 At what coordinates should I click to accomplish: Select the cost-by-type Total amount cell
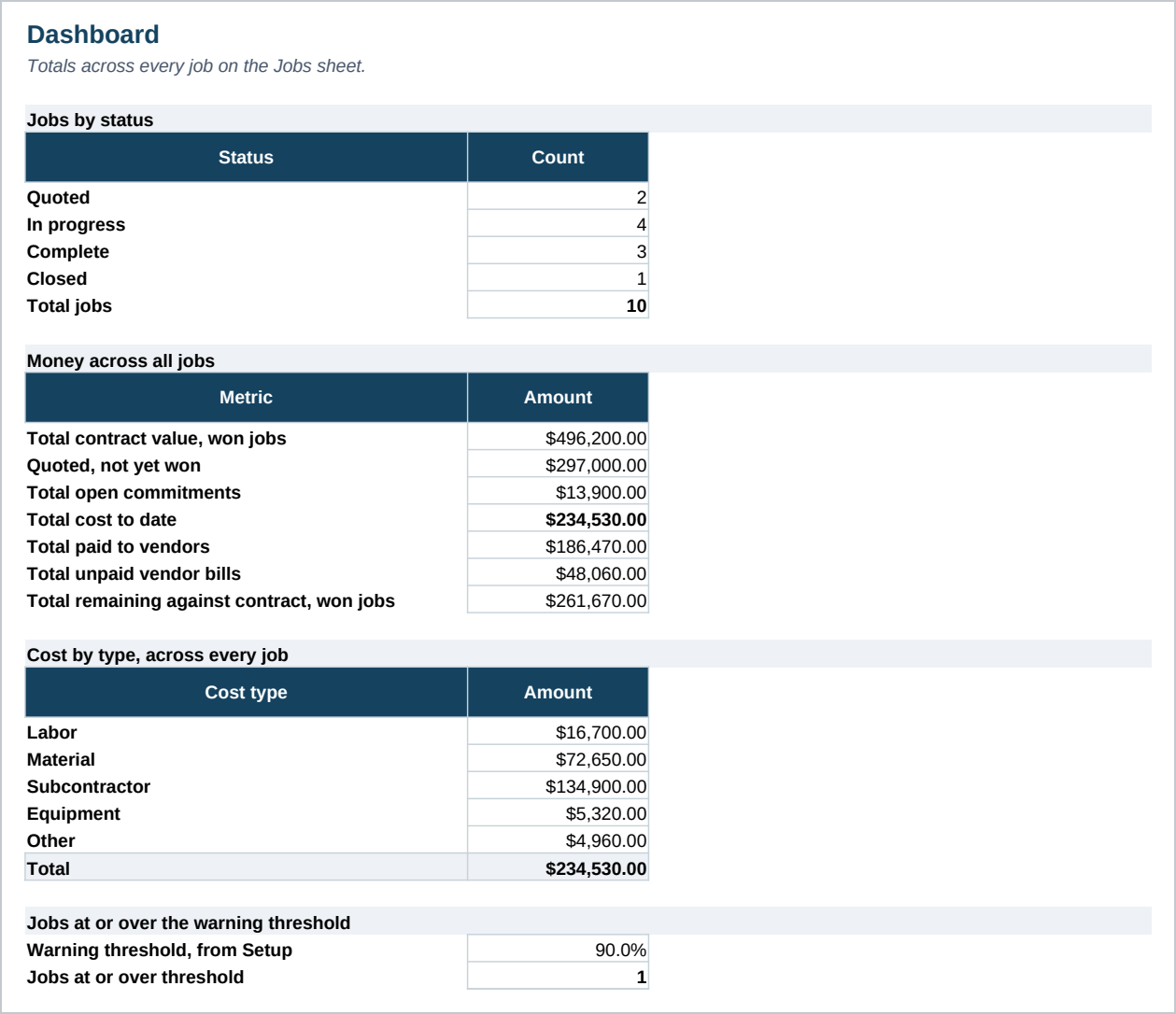[x=558, y=867]
